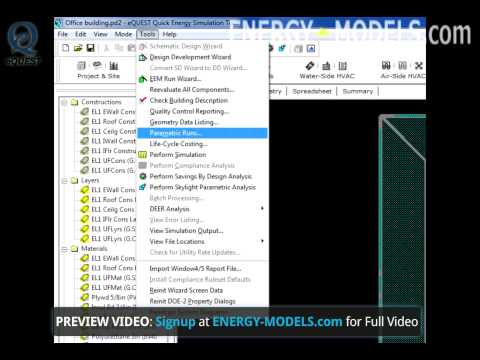The height and width of the screenshot is (360, 480).
Task: Click the Design Development Wizard icon
Action: (143, 57)
